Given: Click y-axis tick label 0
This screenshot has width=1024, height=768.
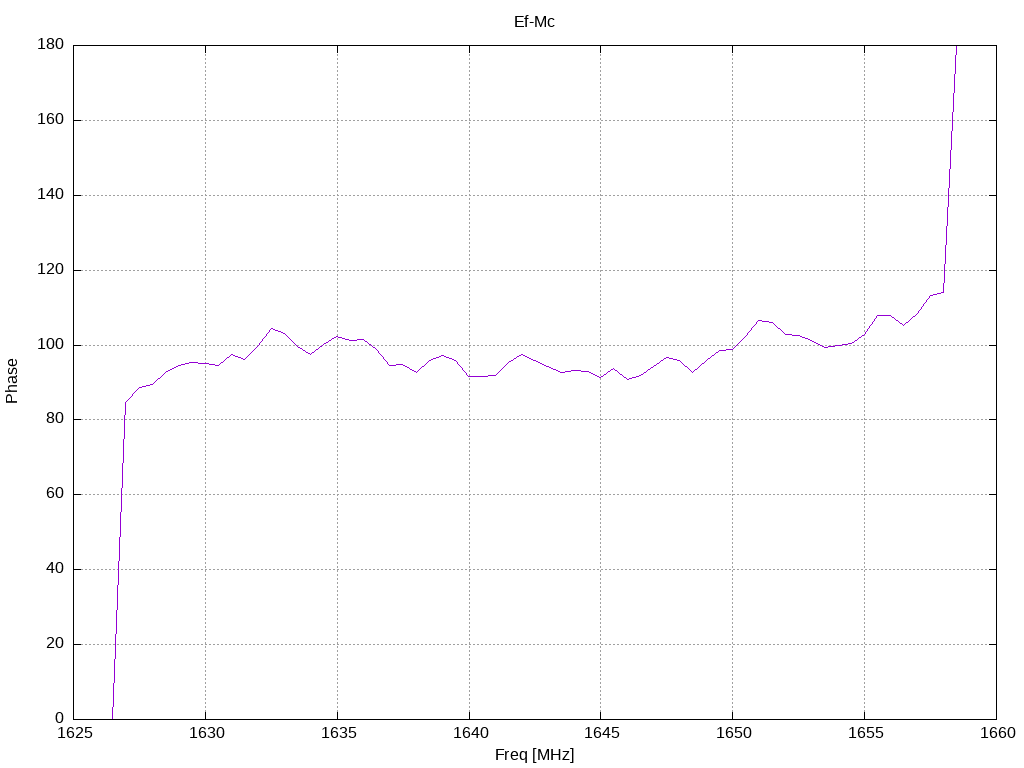Looking at the screenshot, I should [59, 718].
